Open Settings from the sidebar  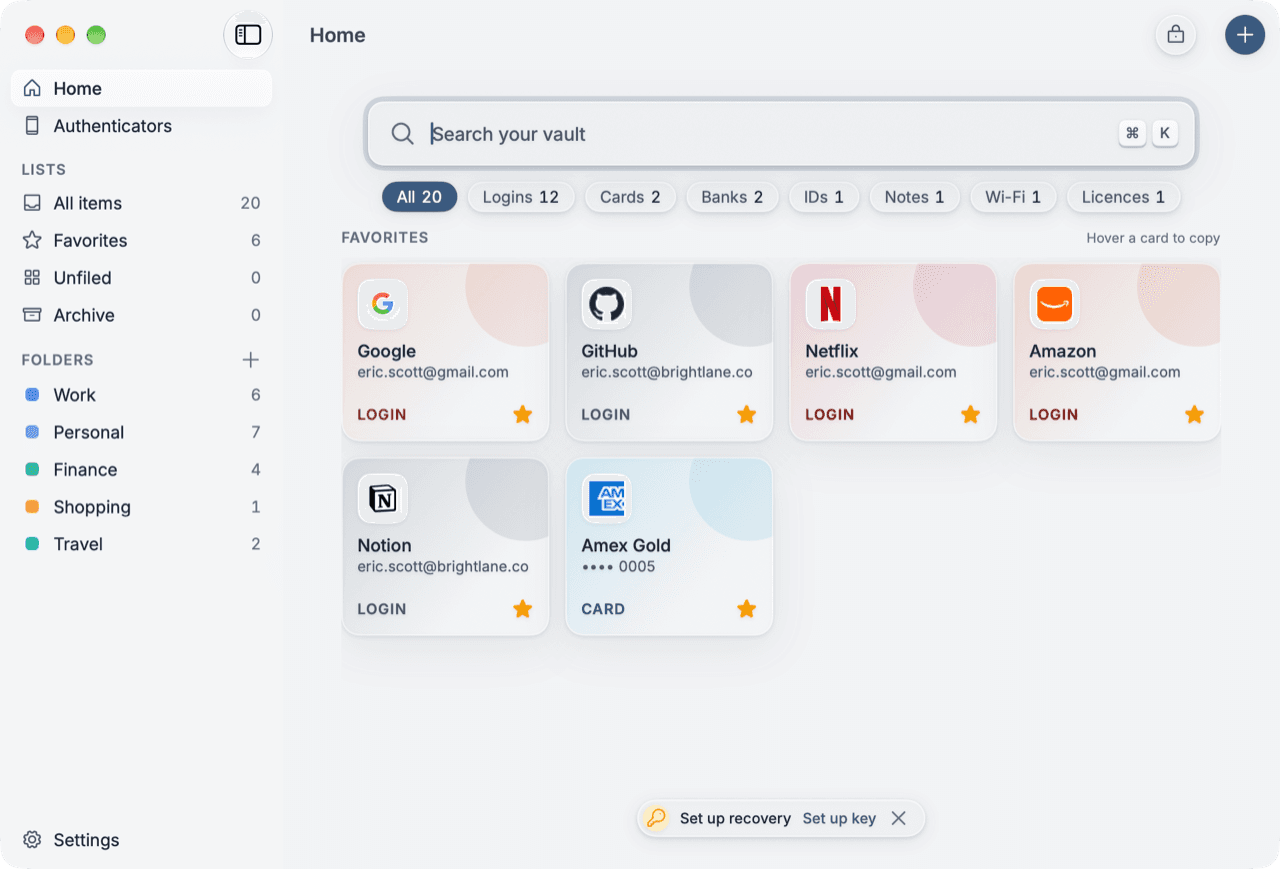click(x=141, y=840)
